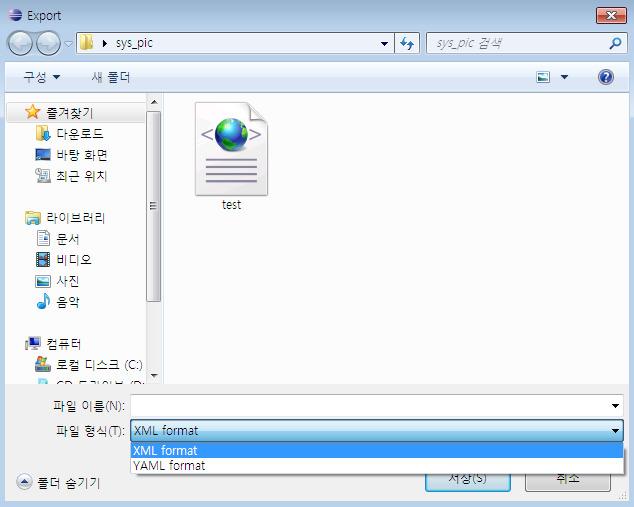Click the 로컬 디스크 drive icon
Viewport: 634px width, 507px height.
pos(43,365)
